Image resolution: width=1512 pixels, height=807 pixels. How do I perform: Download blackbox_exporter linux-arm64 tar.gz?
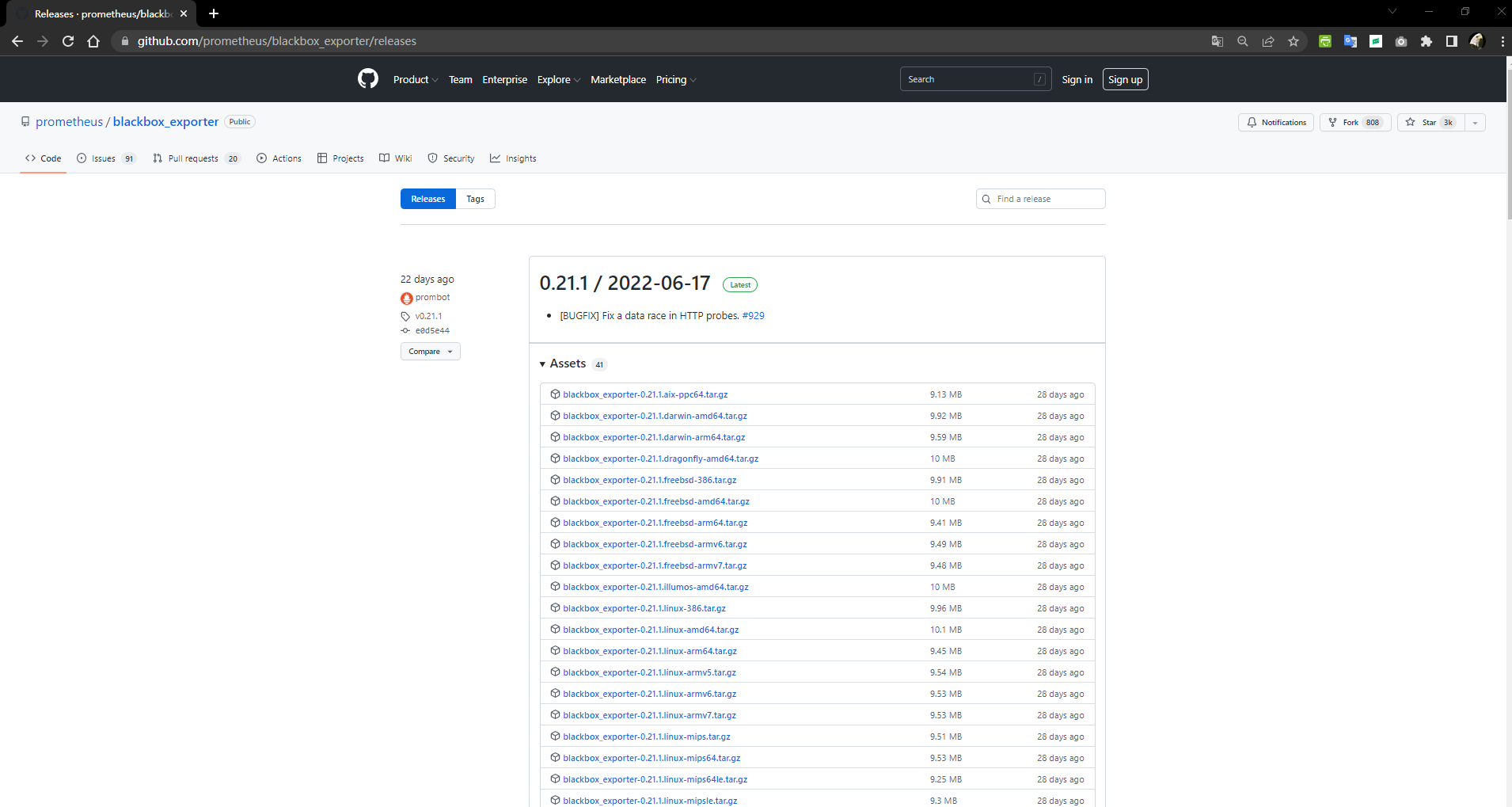point(650,651)
